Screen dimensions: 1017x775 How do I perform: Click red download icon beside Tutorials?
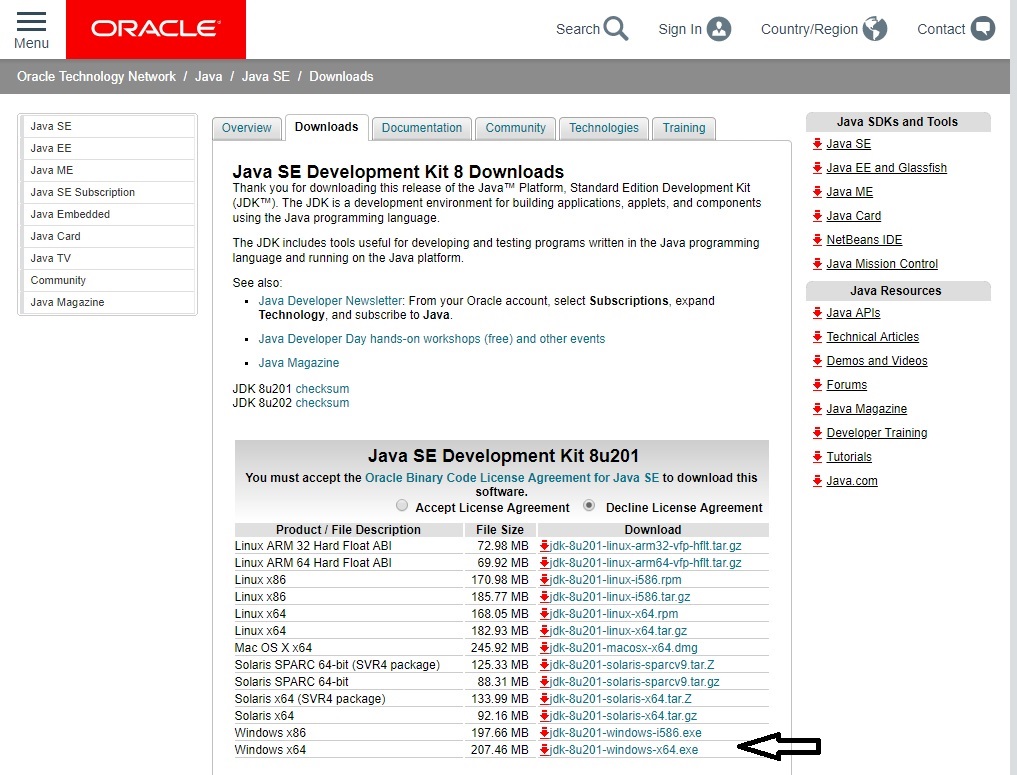point(817,457)
